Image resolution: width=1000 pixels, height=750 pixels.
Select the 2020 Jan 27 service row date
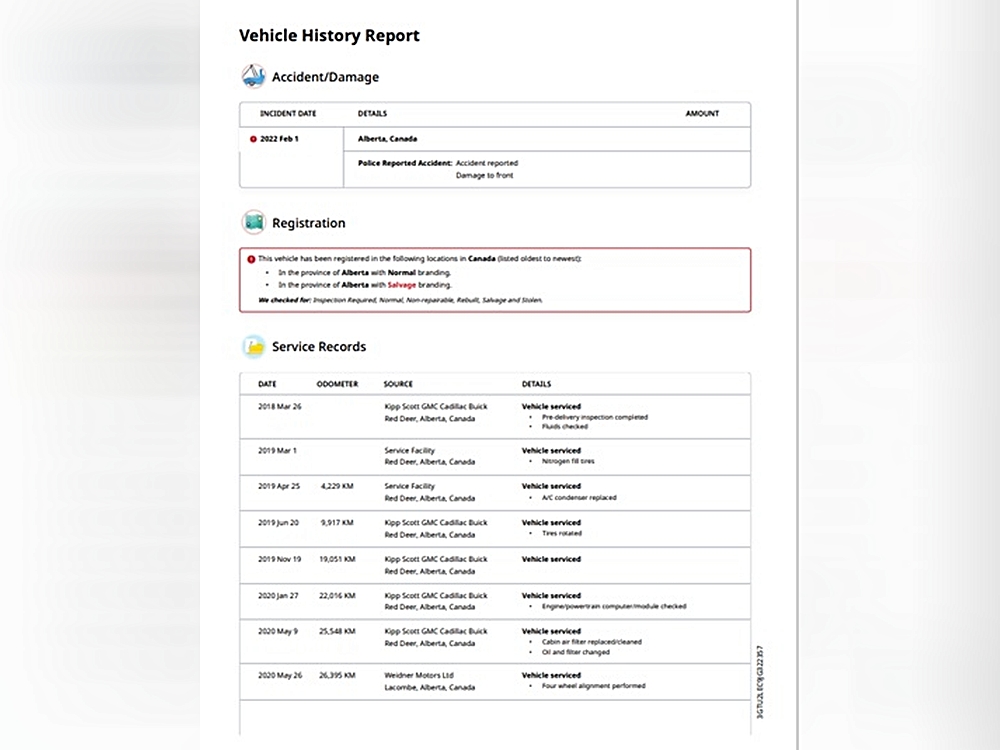point(279,595)
